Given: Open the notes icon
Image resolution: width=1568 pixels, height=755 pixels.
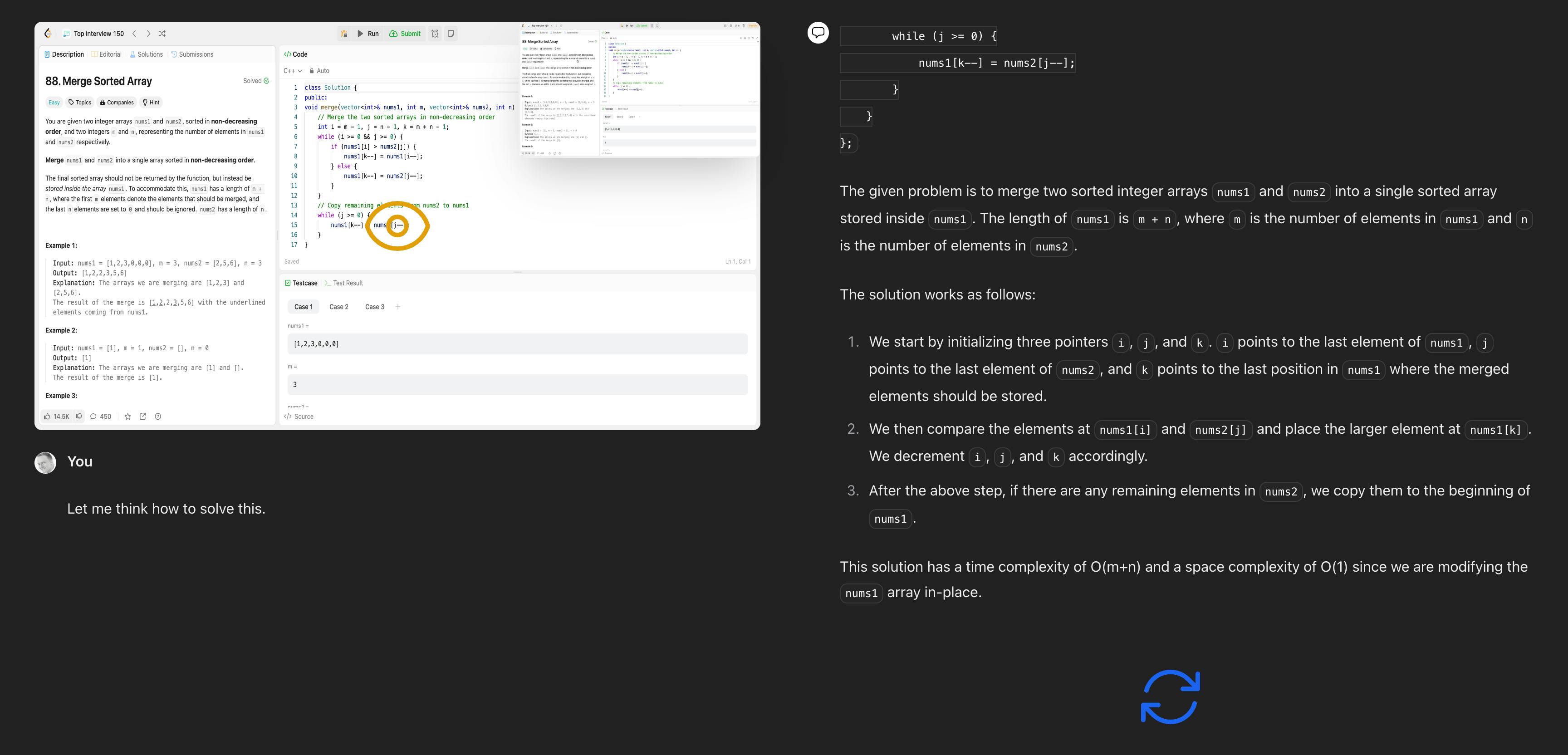Looking at the screenshot, I should (x=451, y=34).
